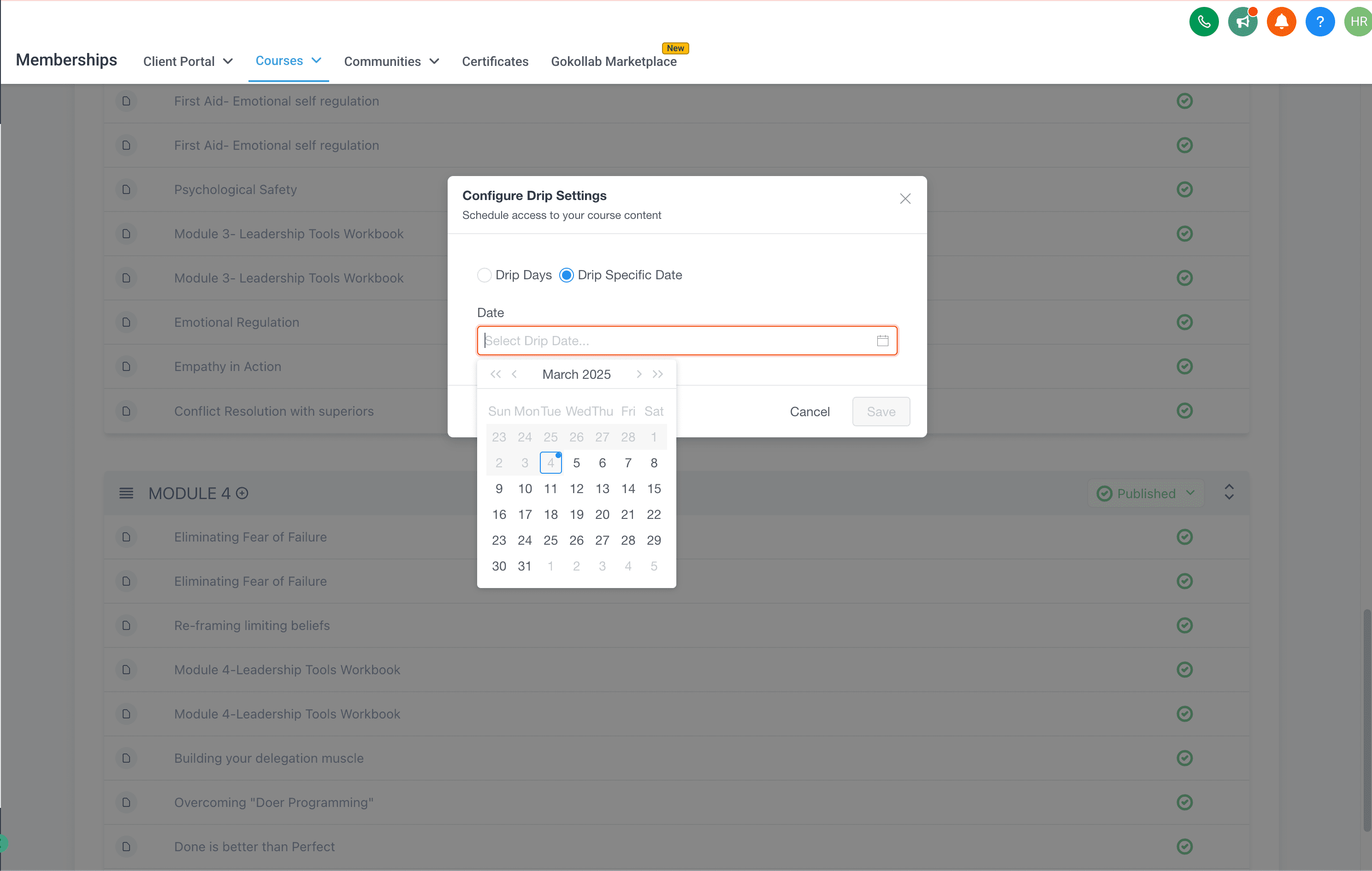The image size is (1372, 871).
Task: Click the blue help question mark icon
Action: tap(1319, 22)
